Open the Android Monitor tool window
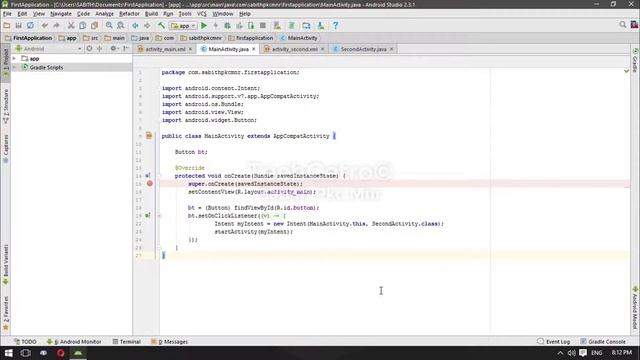The width and height of the screenshot is (640, 360). pyautogui.click(x=74, y=342)
